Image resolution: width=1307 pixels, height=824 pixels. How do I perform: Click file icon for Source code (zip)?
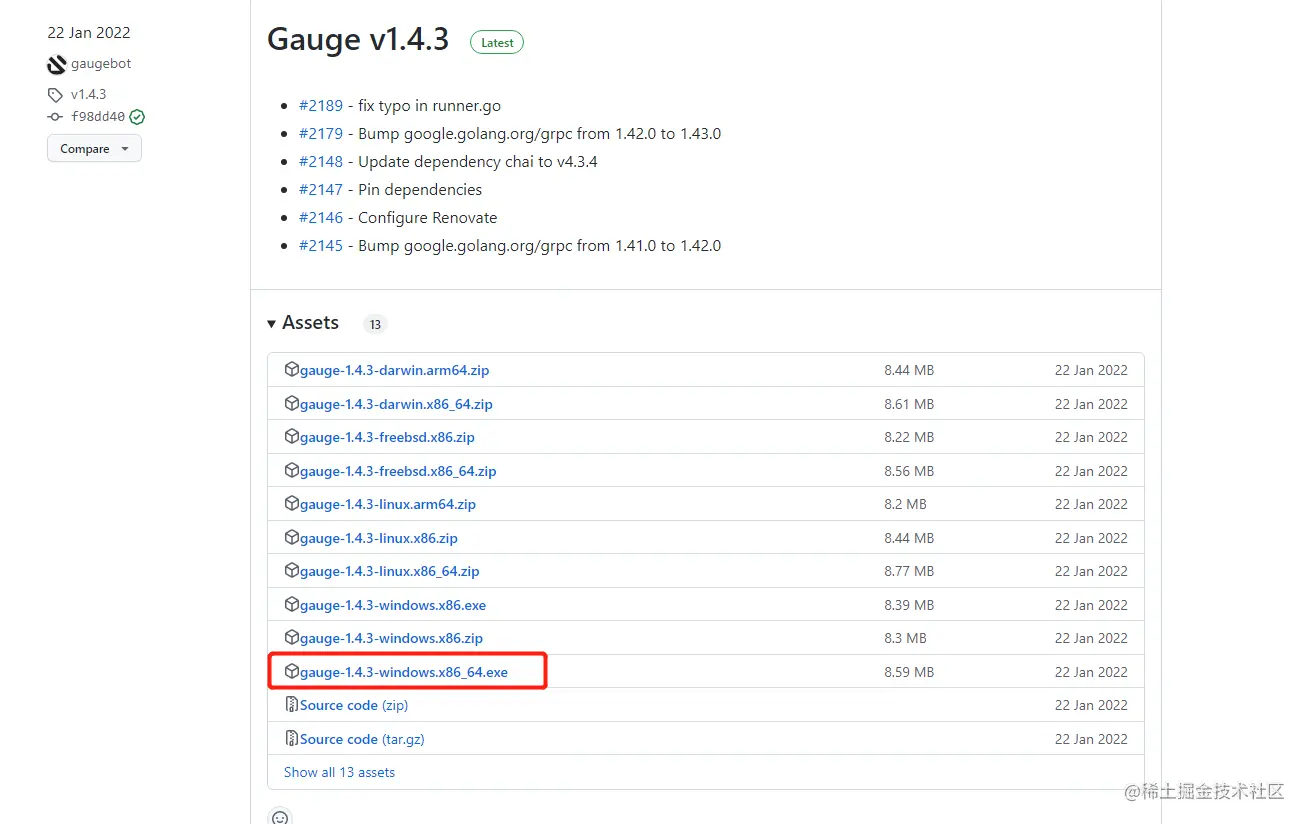coord(292,704)
